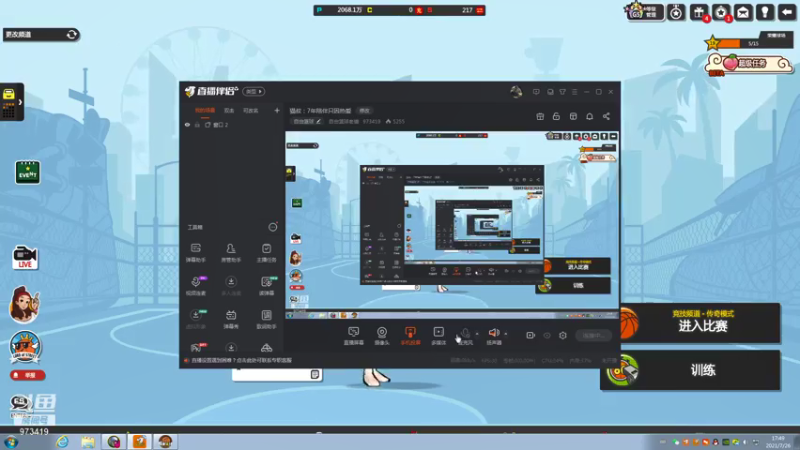Select the 窗口 2 source row

click(233, 125)
